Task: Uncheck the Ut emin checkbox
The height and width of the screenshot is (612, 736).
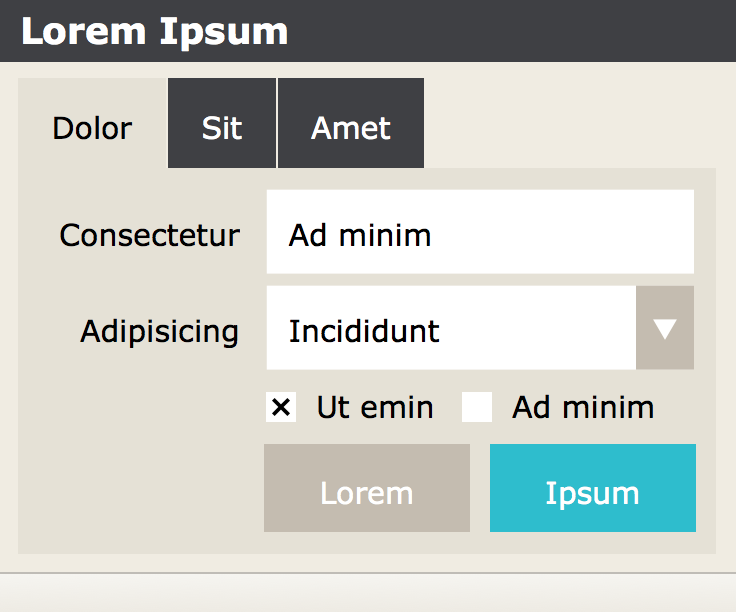Action: pos(281,407)
